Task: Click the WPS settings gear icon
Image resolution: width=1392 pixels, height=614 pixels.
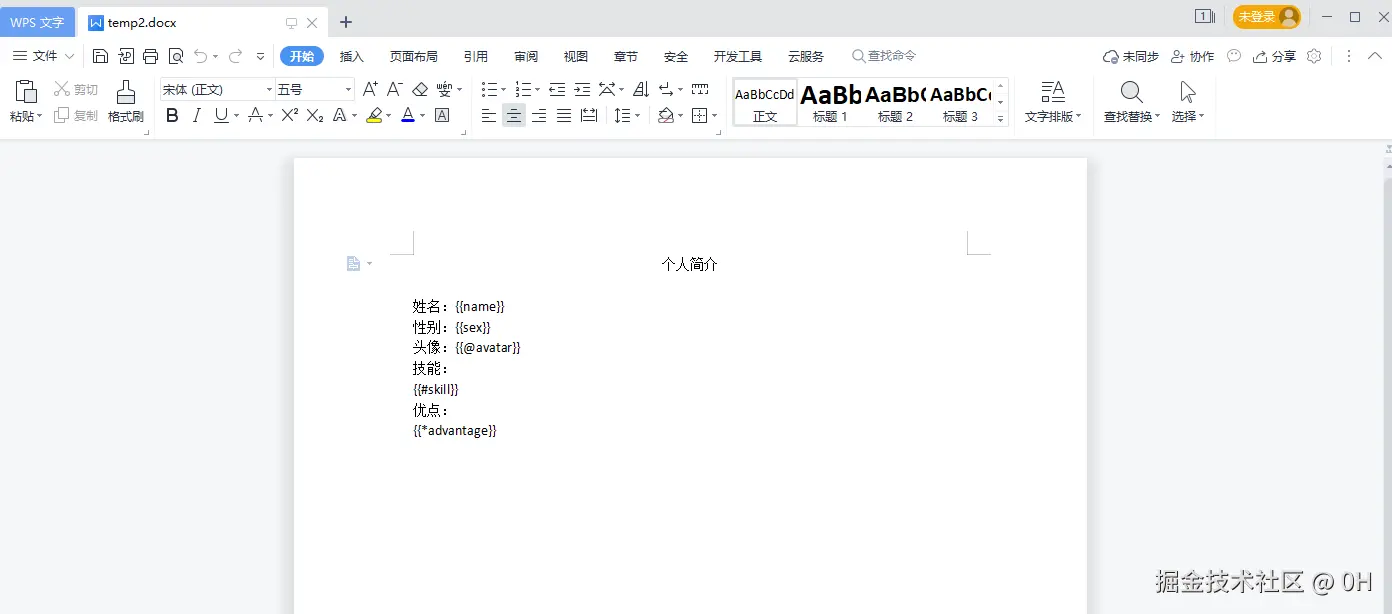Action: click(x=1314, y=56)
